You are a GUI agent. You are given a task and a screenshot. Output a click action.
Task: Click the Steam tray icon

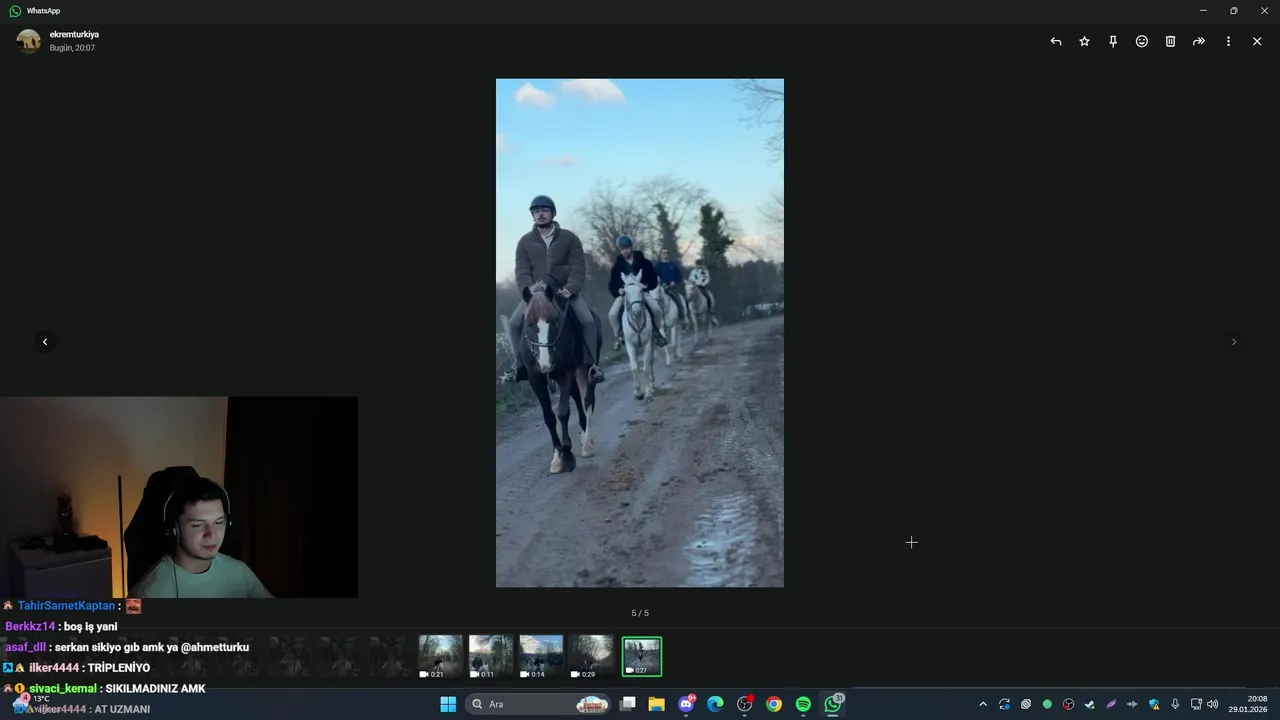pyautogui.click(x=1090, y=704)
